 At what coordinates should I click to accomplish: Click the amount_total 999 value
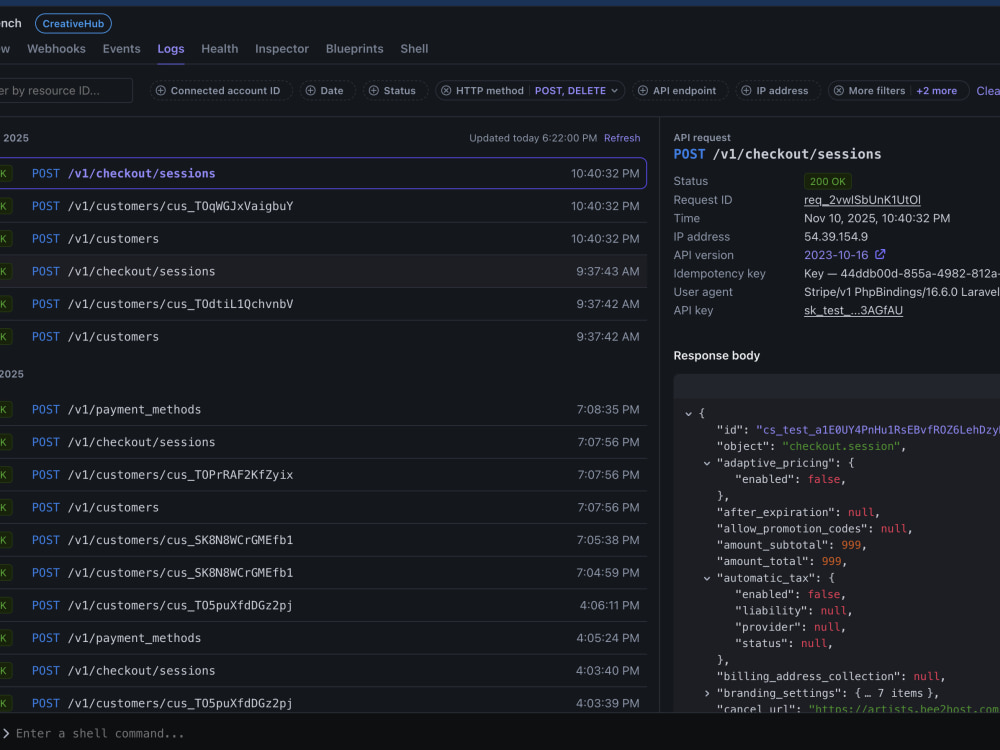click(x=831, y=561)
